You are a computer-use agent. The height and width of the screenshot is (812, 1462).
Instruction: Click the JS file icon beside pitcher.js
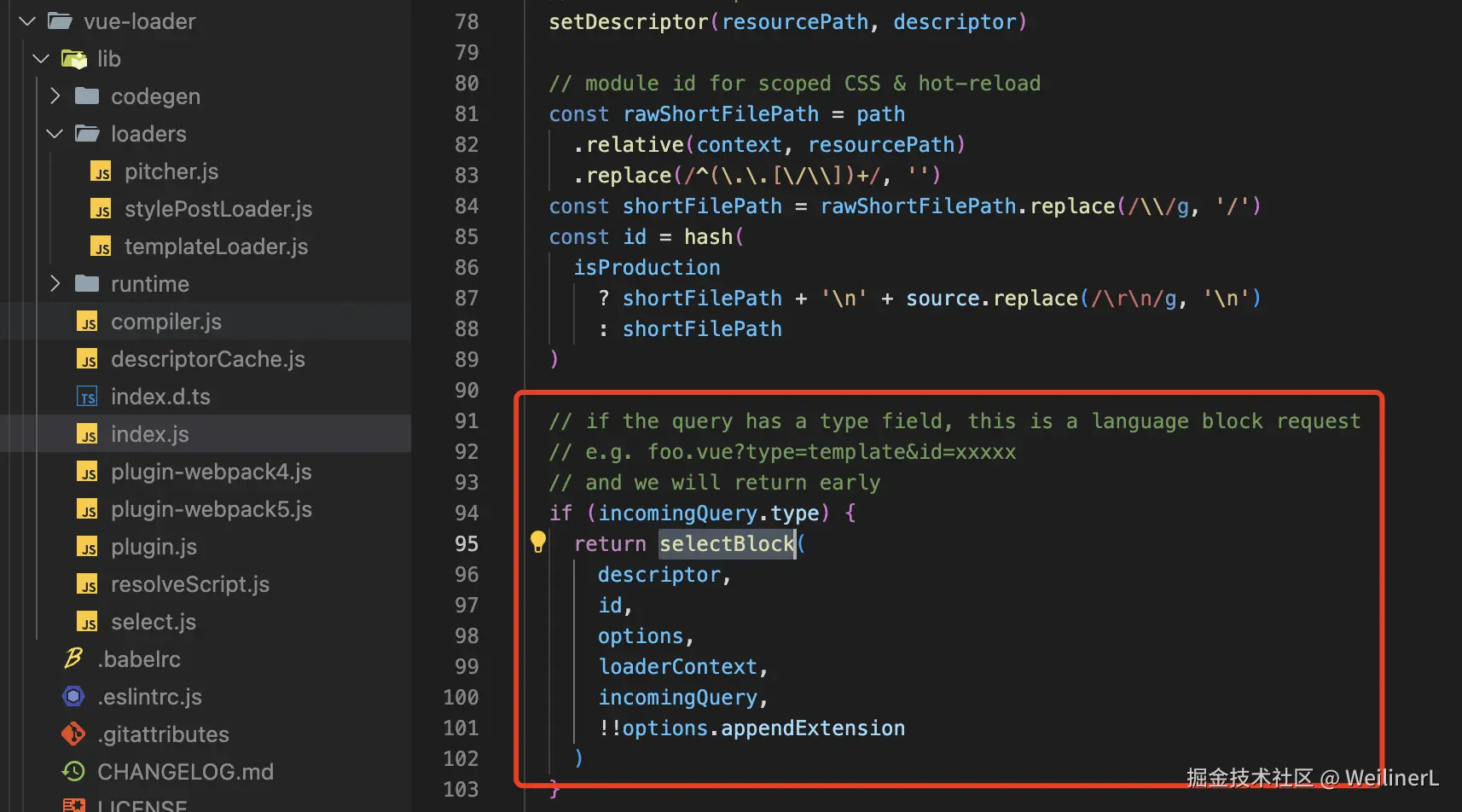point(101,171)
